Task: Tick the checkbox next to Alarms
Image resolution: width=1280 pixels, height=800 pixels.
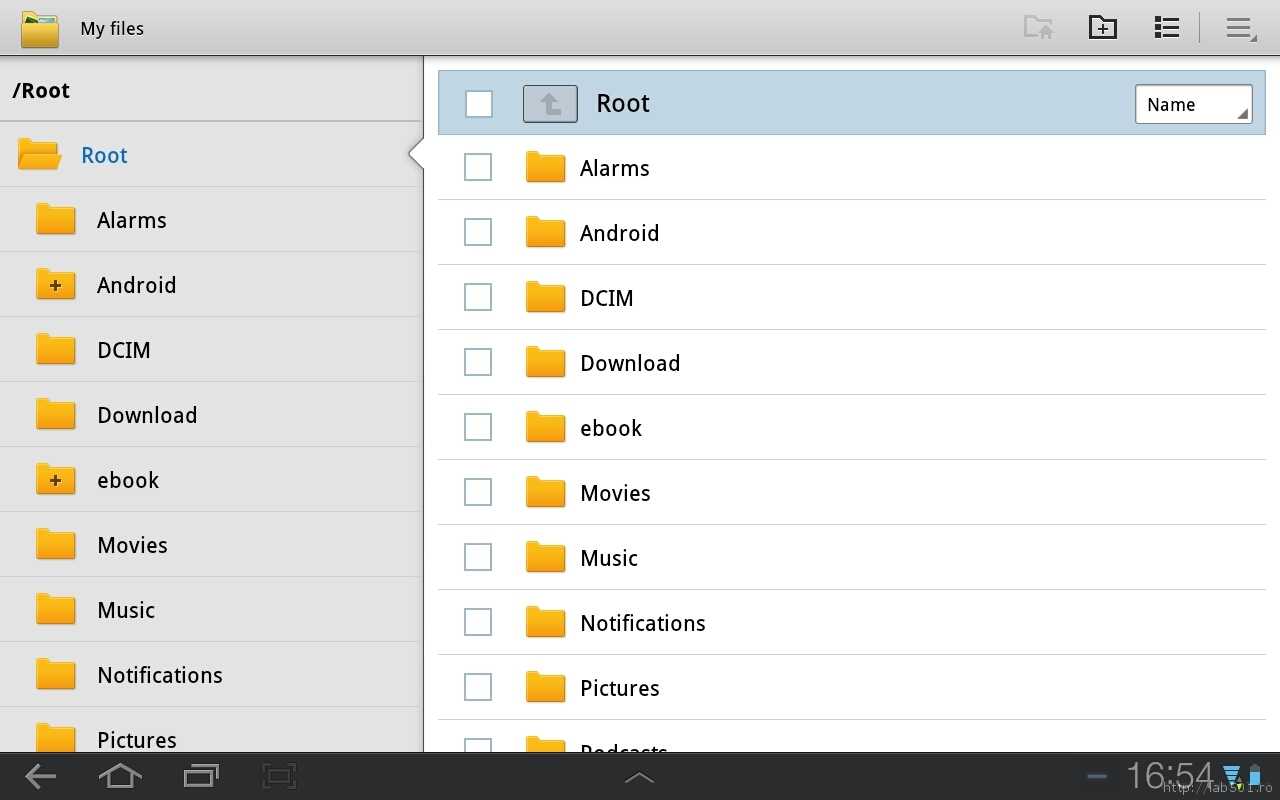Action: click(478, 167)
